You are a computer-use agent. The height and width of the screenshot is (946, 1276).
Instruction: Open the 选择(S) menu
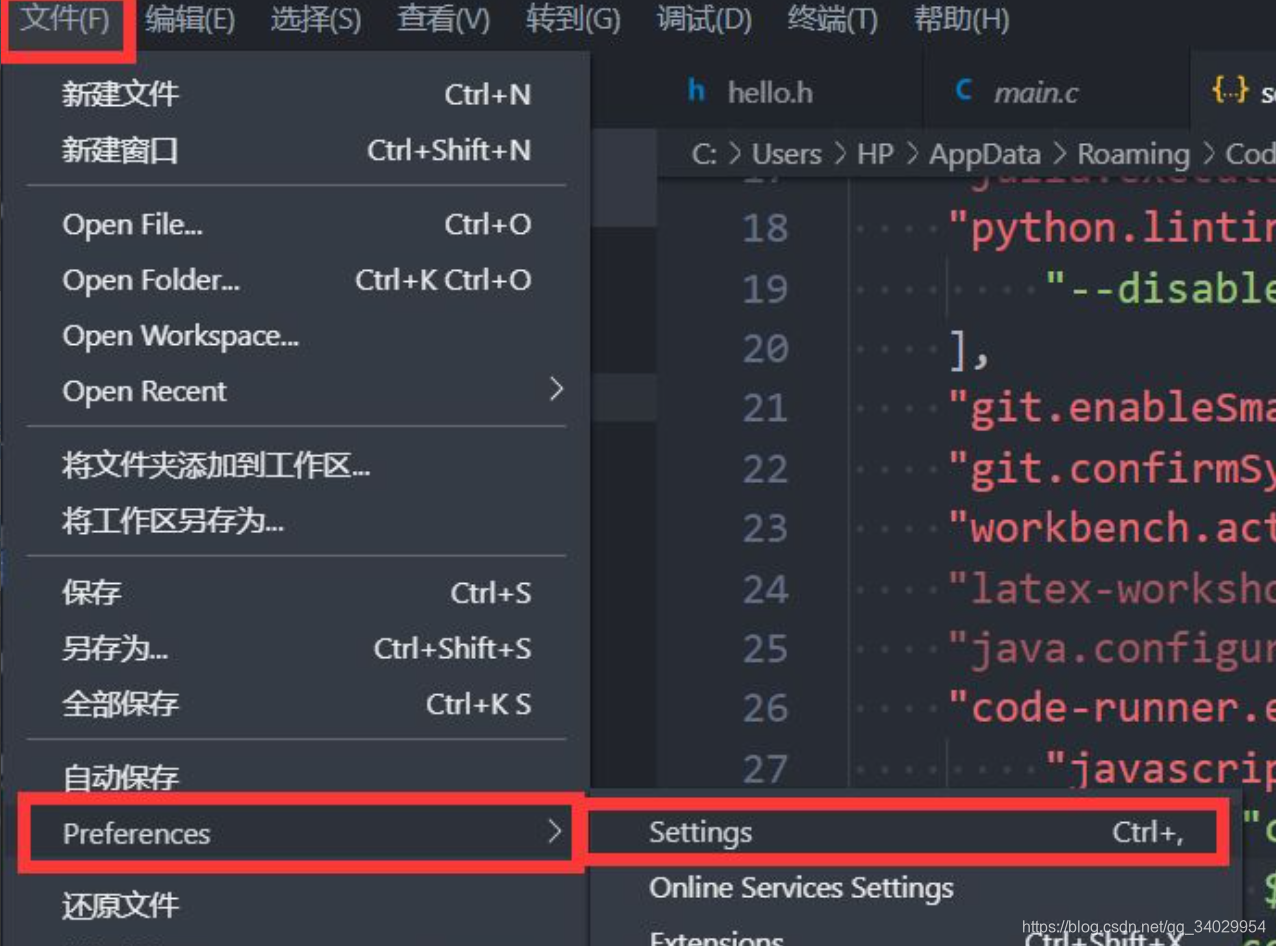316,19
